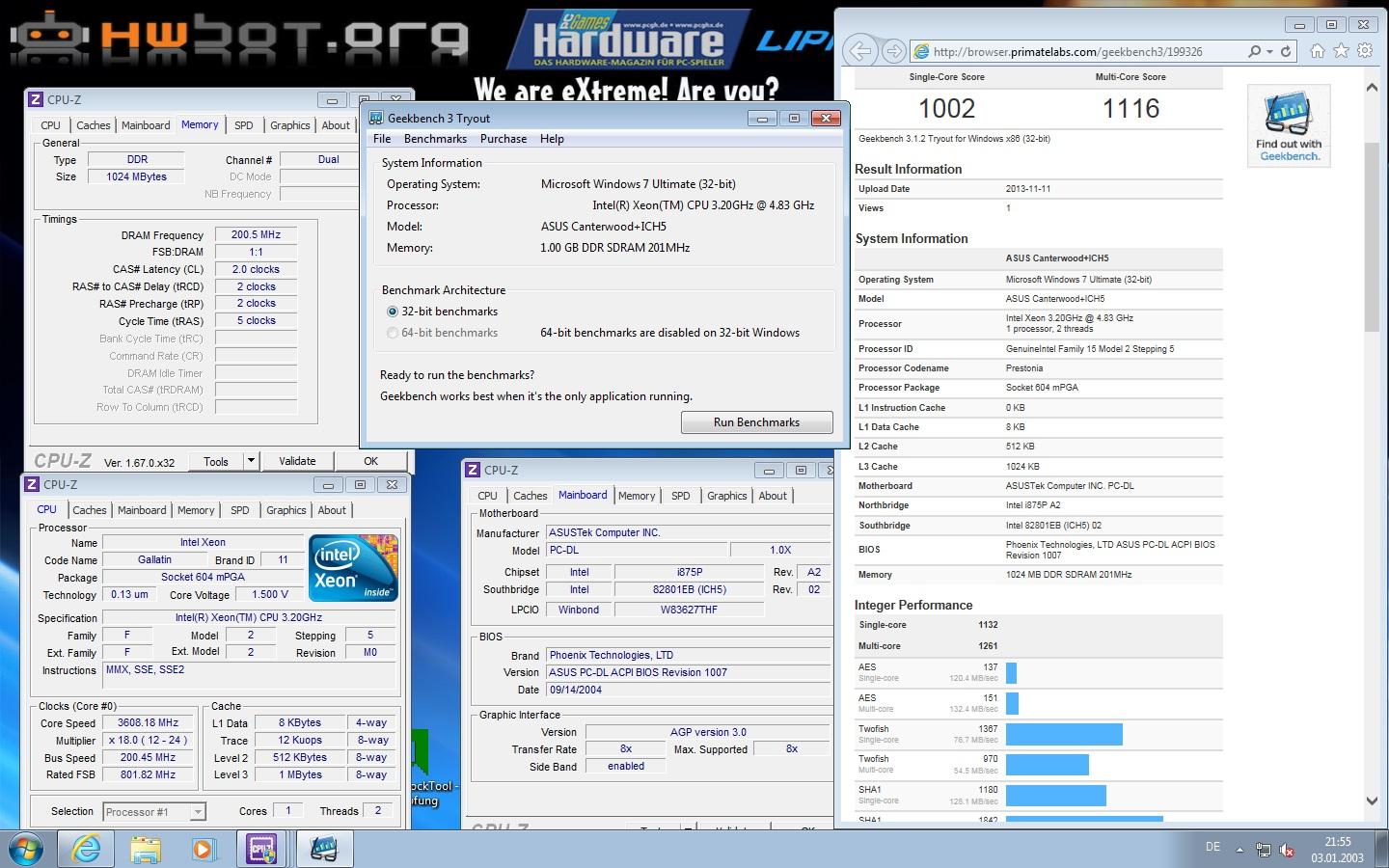1389x868 pixels.
Task: Open the Geekbench Help menu
Action: click(552, 139)
